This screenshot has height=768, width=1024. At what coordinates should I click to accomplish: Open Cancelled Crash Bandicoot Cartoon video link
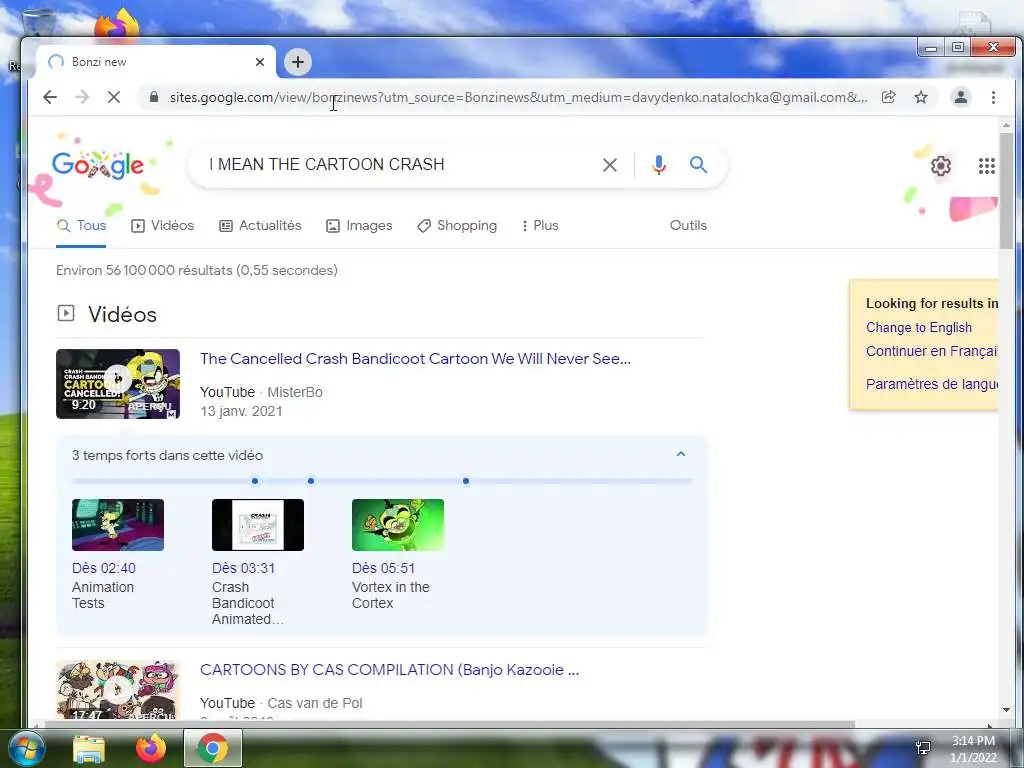415,359
